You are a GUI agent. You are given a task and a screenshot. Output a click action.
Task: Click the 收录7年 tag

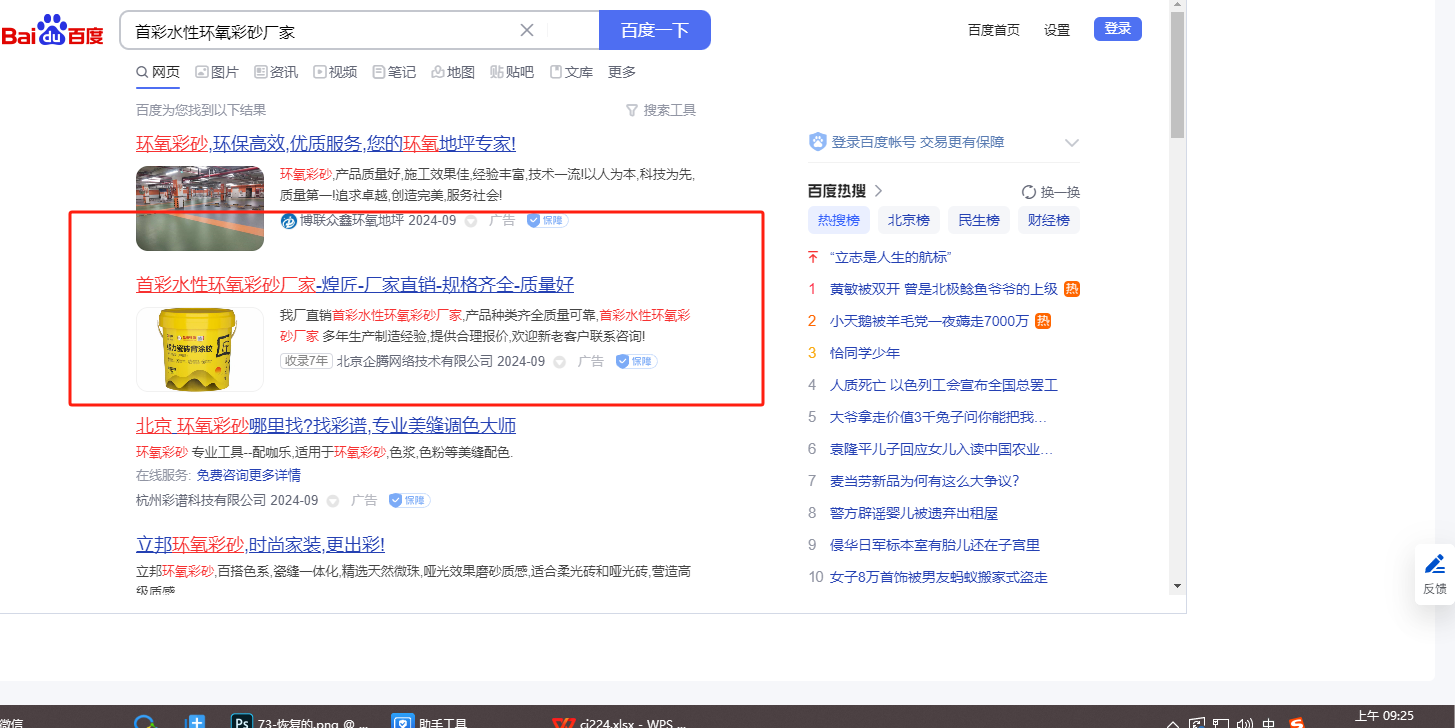[x=306, y=361]
